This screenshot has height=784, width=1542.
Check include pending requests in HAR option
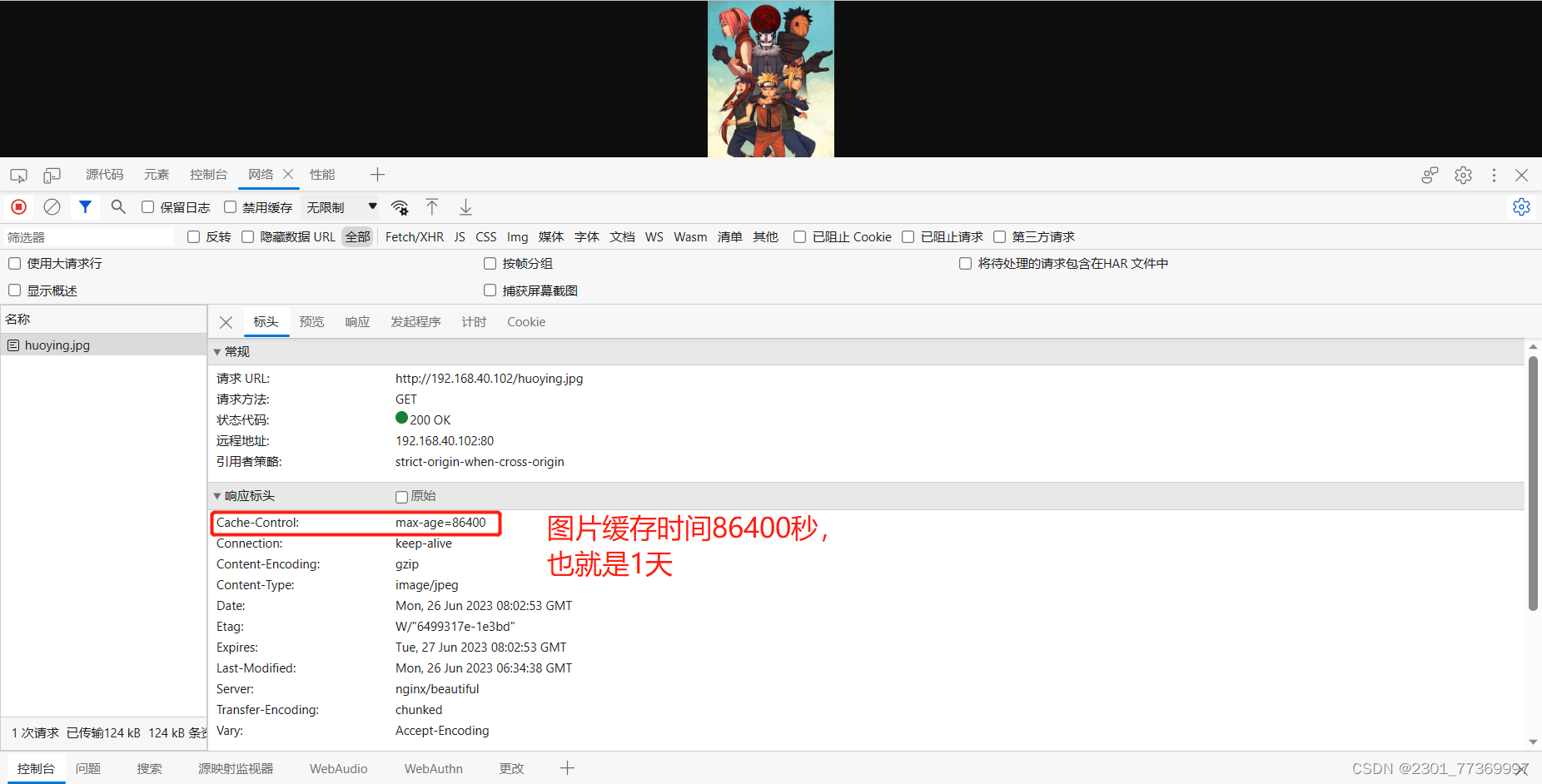coord(965,263)
